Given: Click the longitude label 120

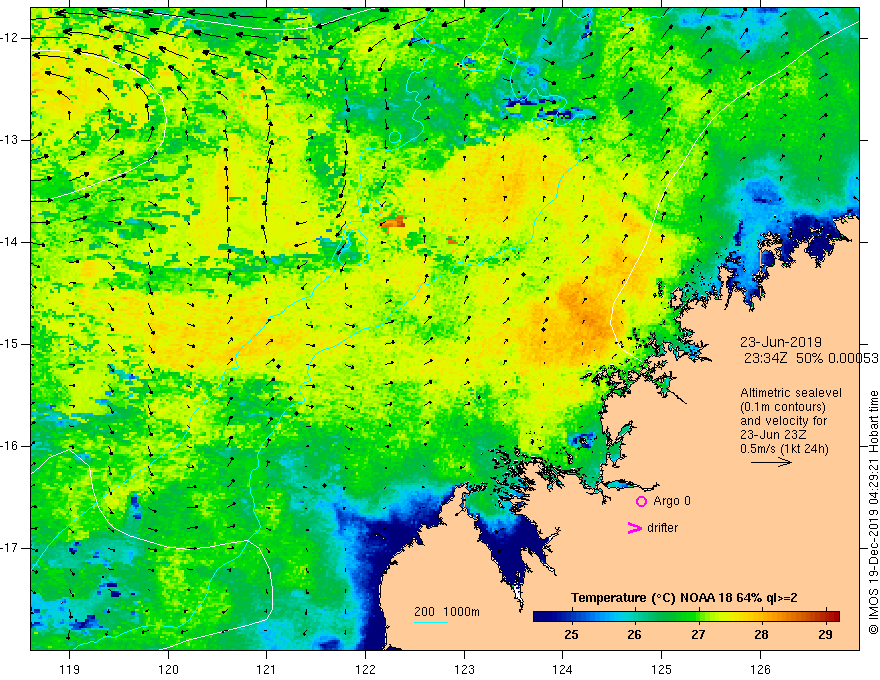Looking at the screenshot, I should [168, 669].
